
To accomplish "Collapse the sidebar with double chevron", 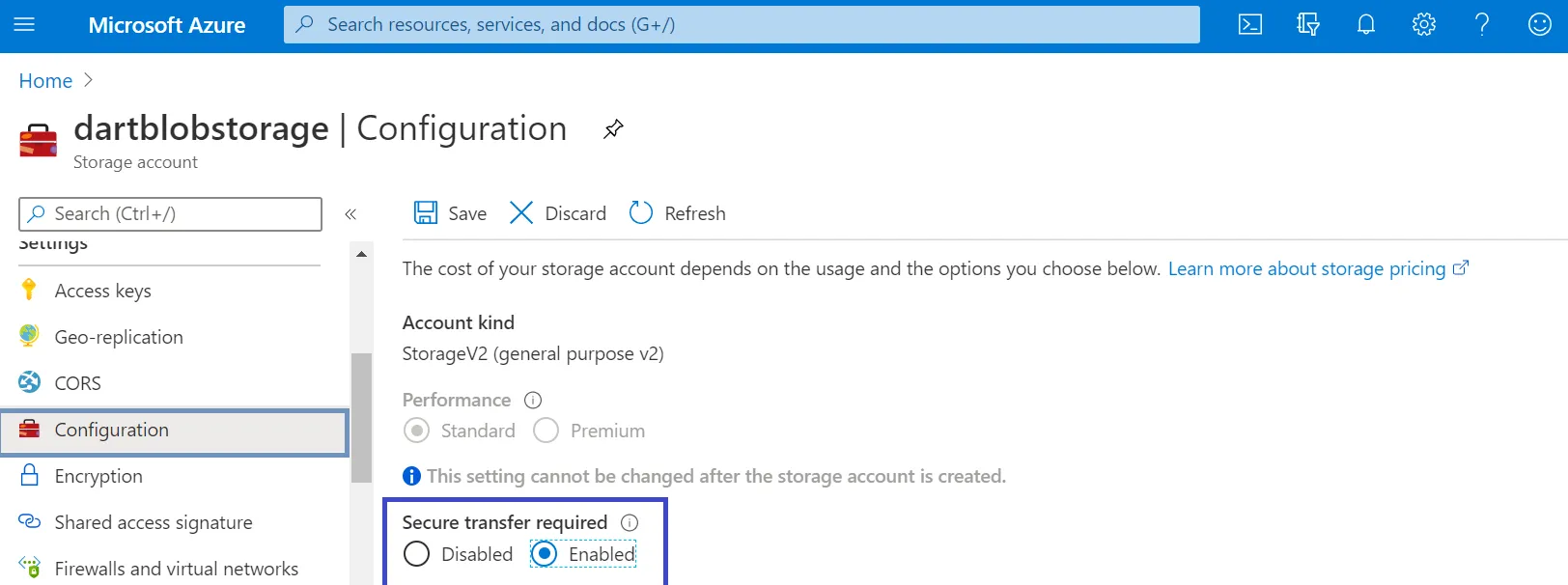I will (x=350, y=214).
